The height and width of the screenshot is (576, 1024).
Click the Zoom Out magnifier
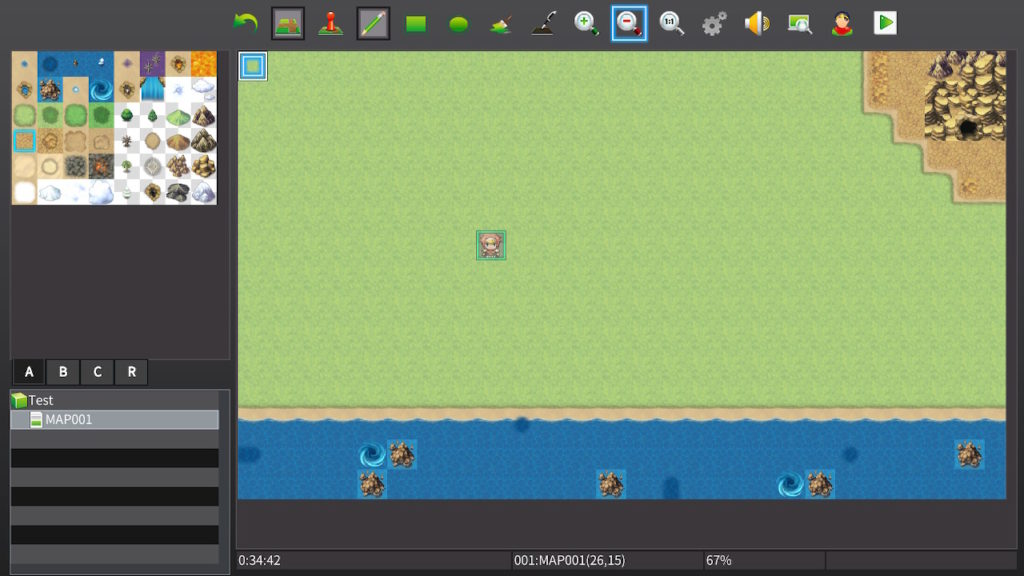(629, 23)
